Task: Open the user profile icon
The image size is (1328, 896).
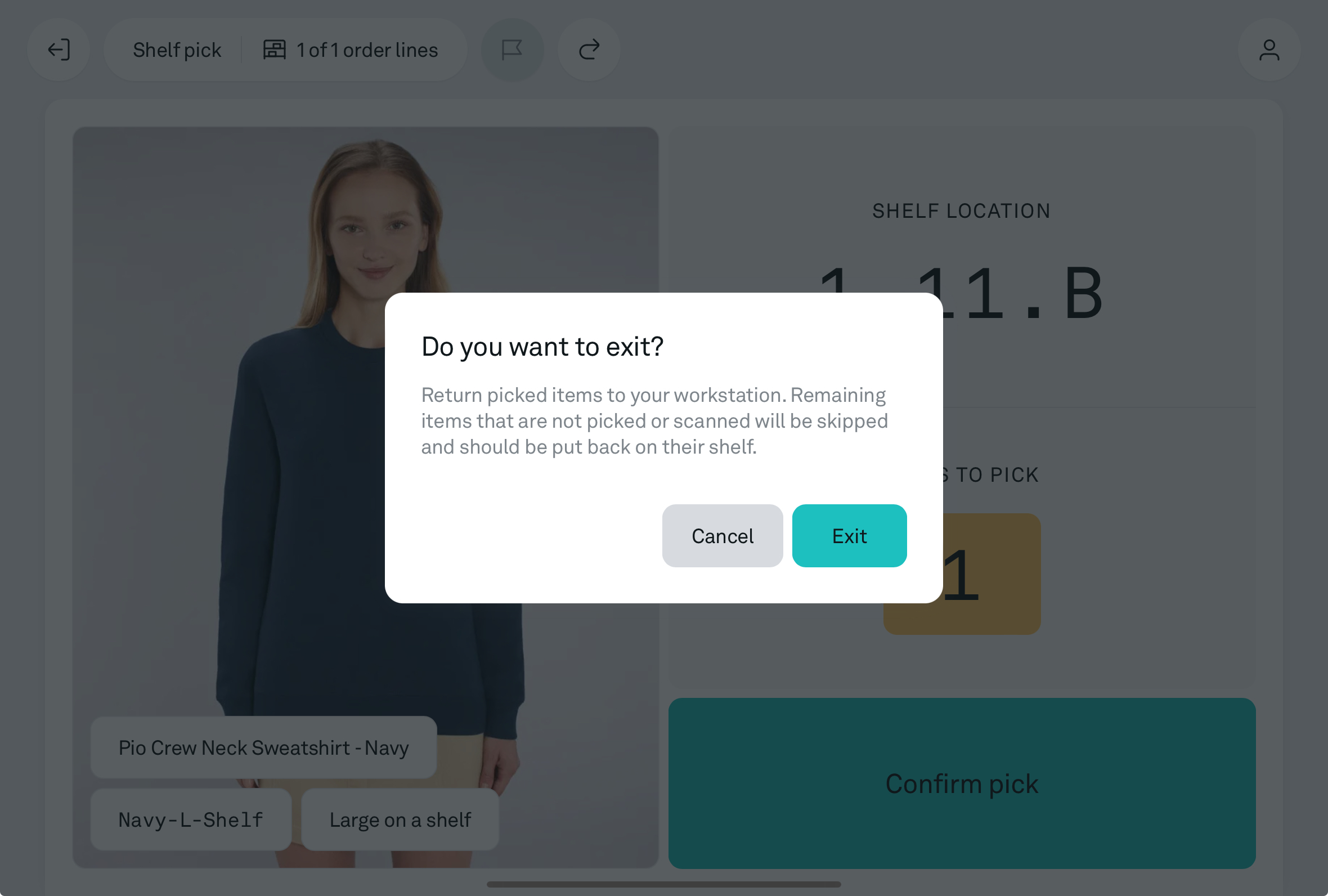Action: point(1268,50)
